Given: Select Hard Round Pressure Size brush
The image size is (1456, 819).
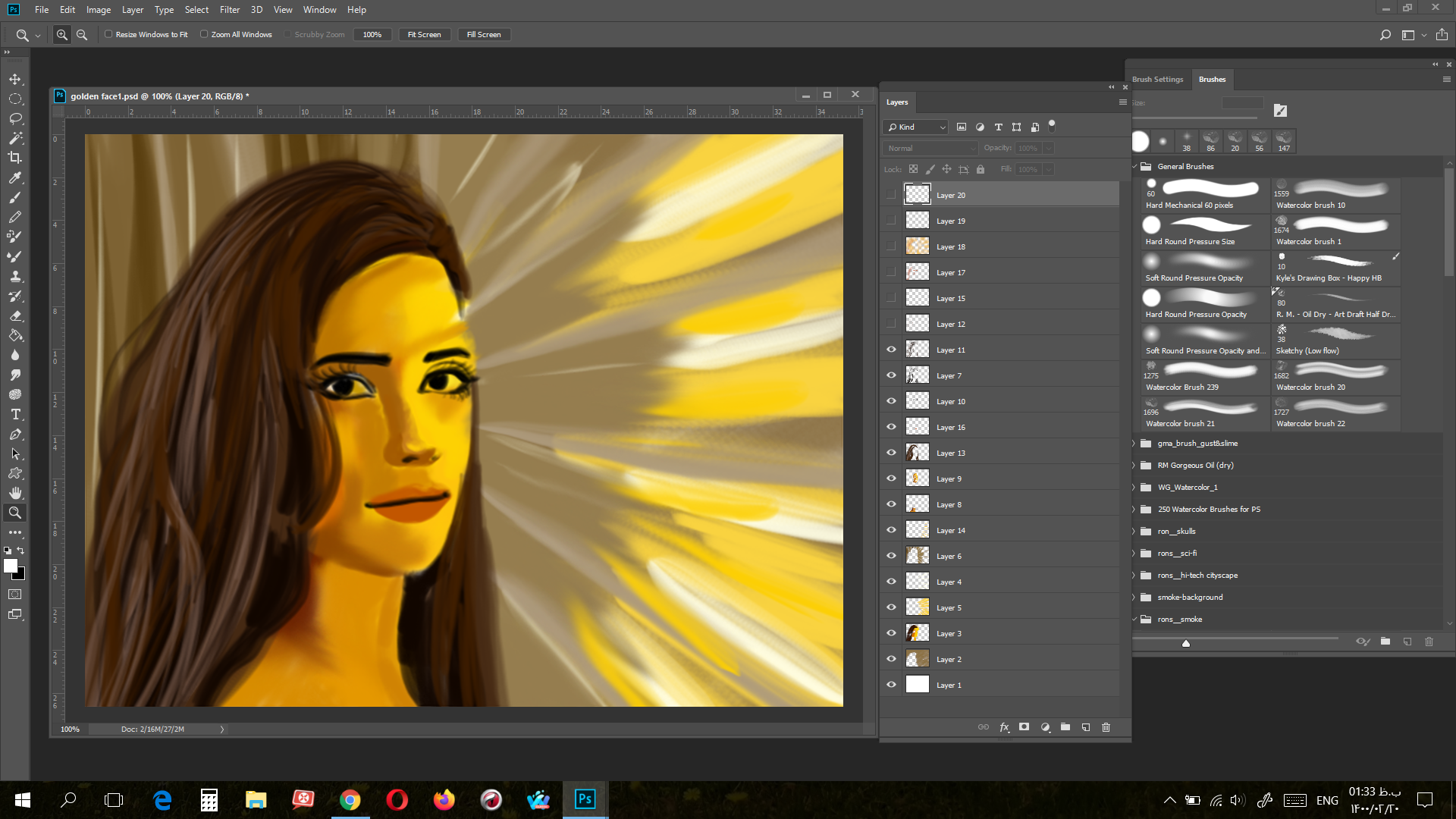Looking at the screenshot, I should click(x=1205, y=231).
